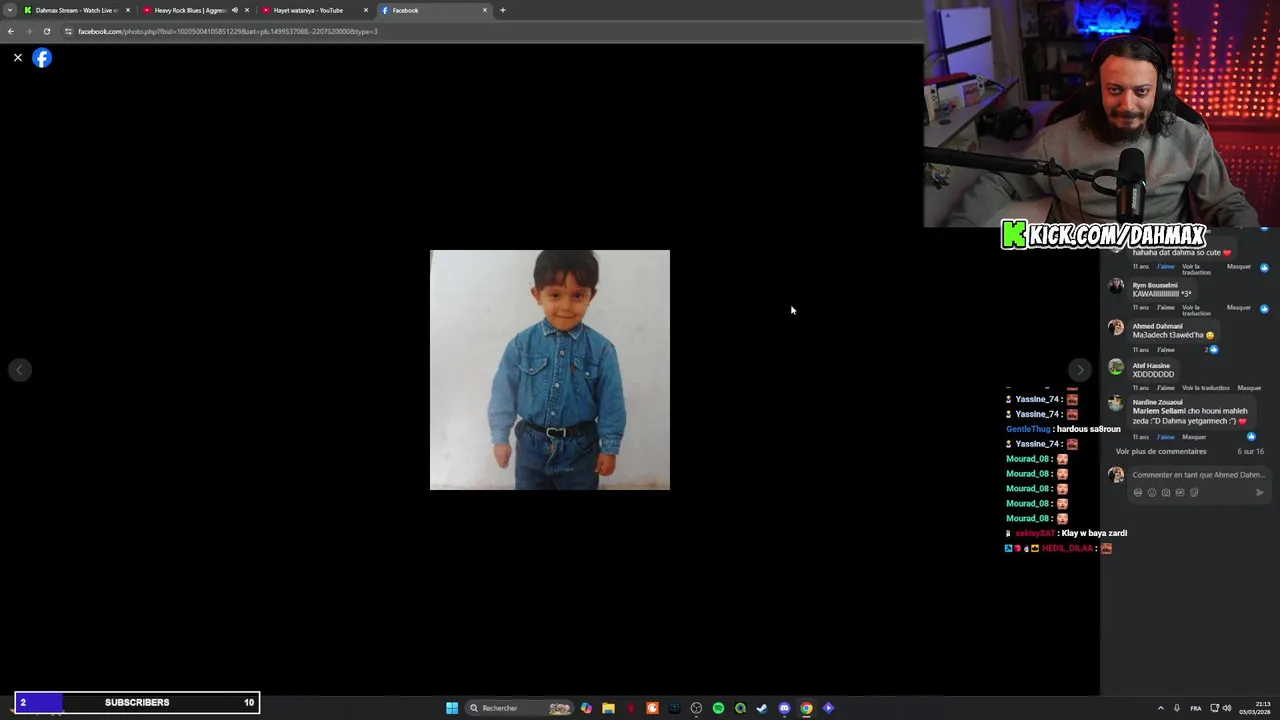Unlike Nardine Zouaoui's comment

point(1165,437)
